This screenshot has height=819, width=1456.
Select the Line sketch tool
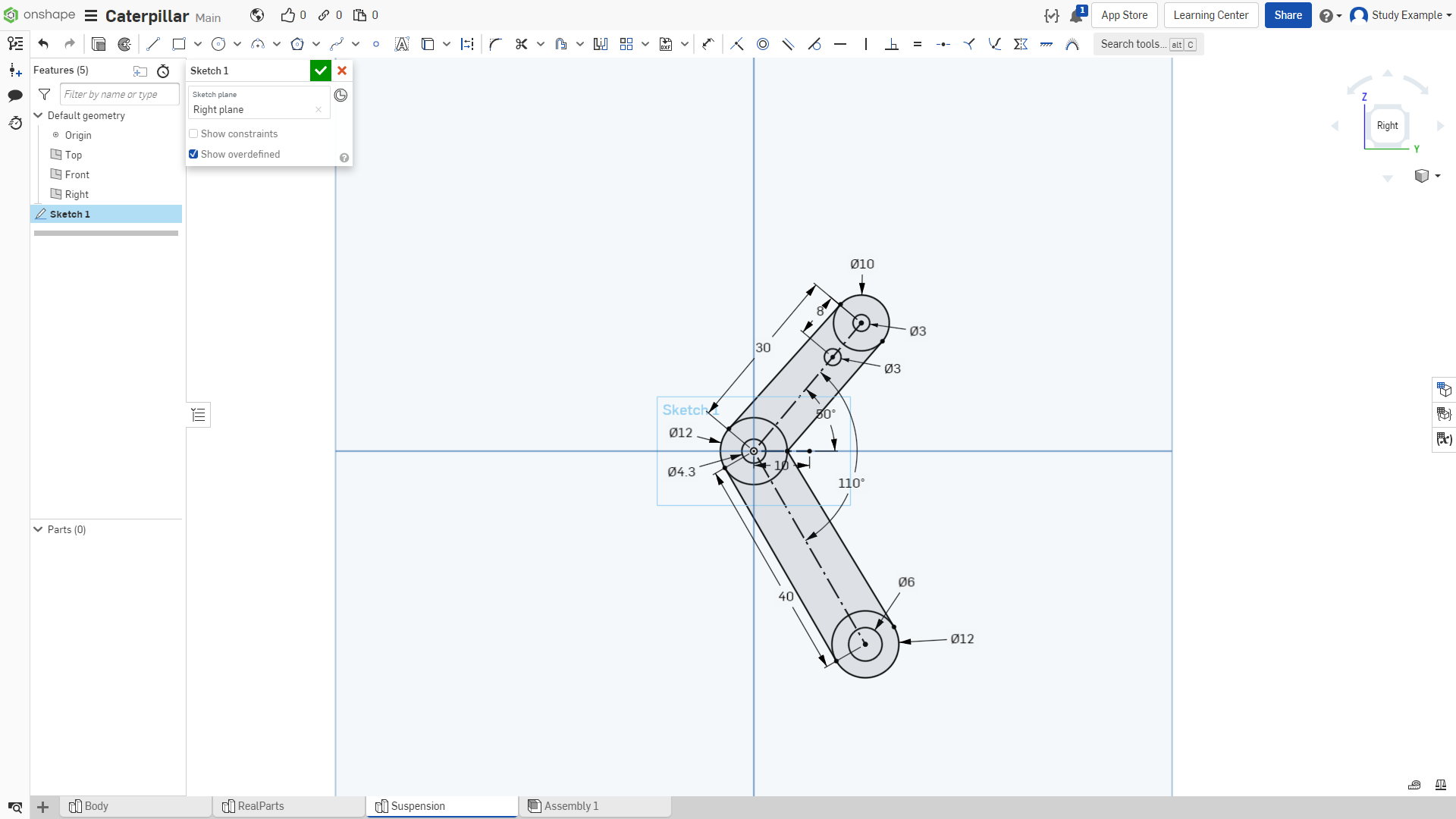pos(153,44)
